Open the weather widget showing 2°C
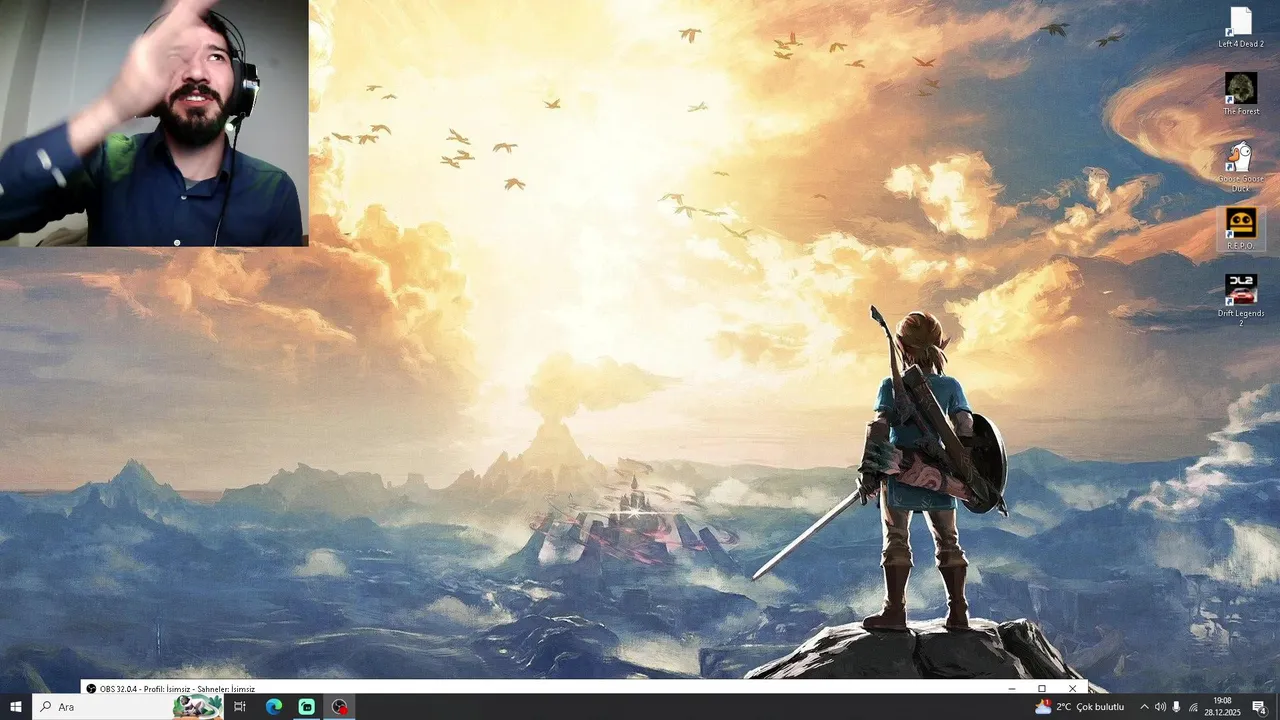 (1080, 707)
